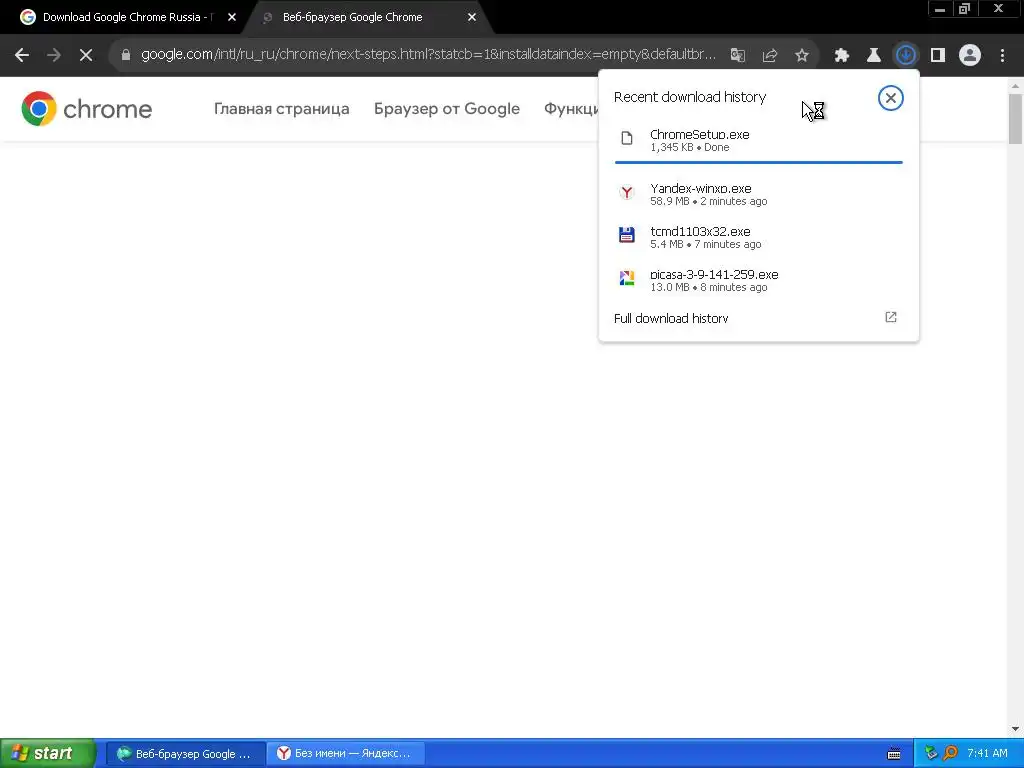Click the ChromeSetup.exe file icon
This screenshot has width=1024, height=768.
click(x=627, y=138)
